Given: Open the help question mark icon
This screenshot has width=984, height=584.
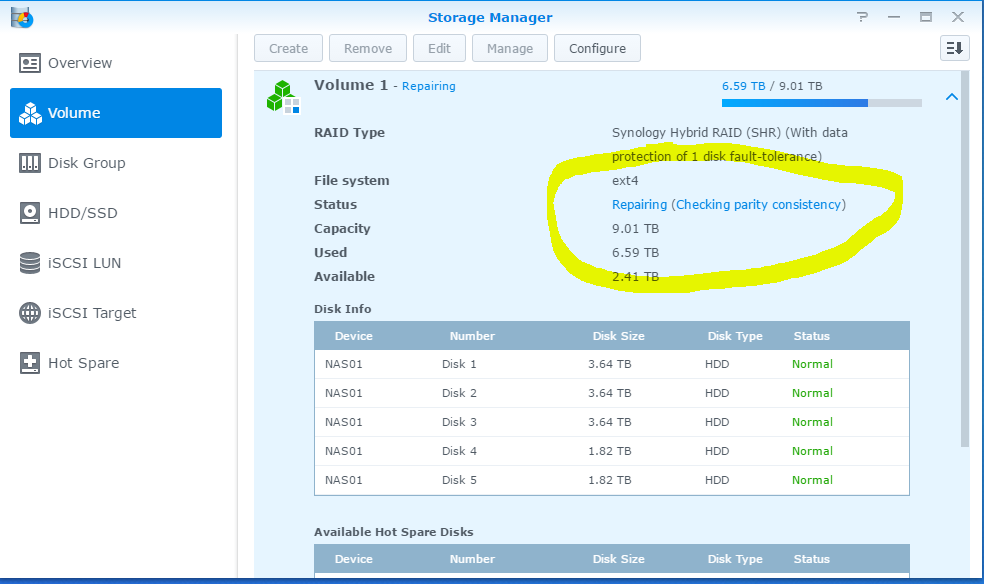Looking at the screenshot, I should (862, 17).
